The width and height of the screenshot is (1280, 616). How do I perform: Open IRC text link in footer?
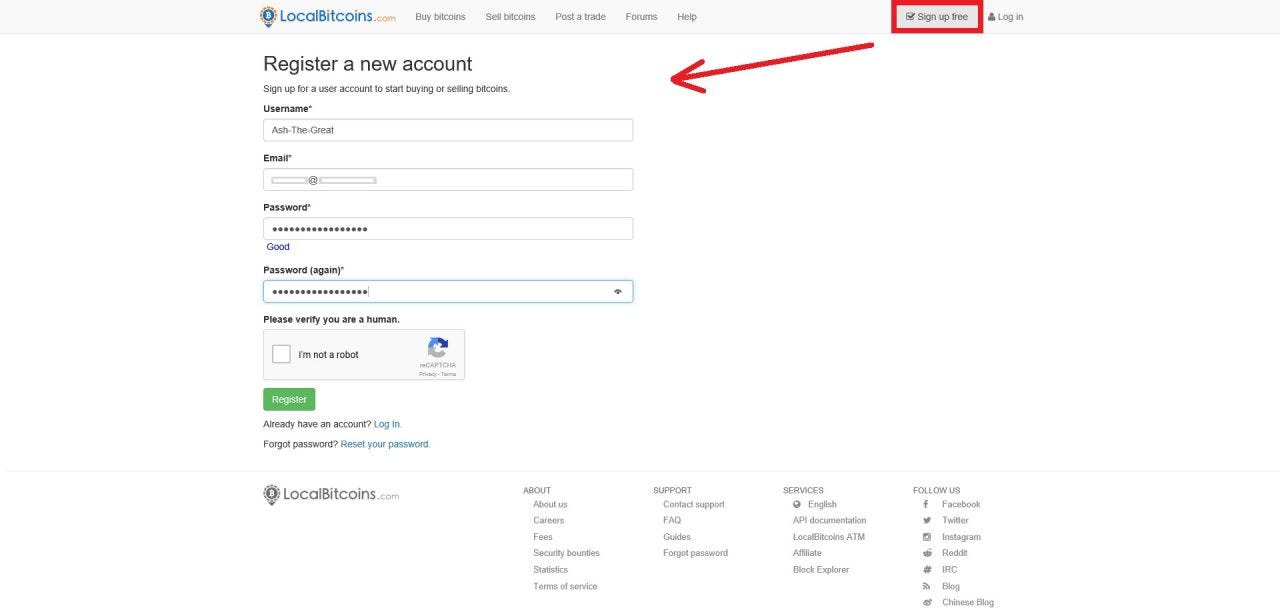949,569
